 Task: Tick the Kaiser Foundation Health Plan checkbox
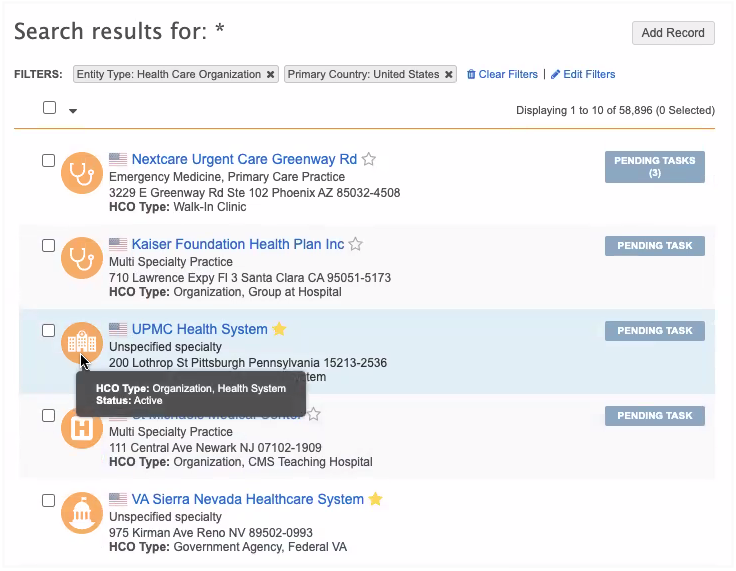coord(48,245)
